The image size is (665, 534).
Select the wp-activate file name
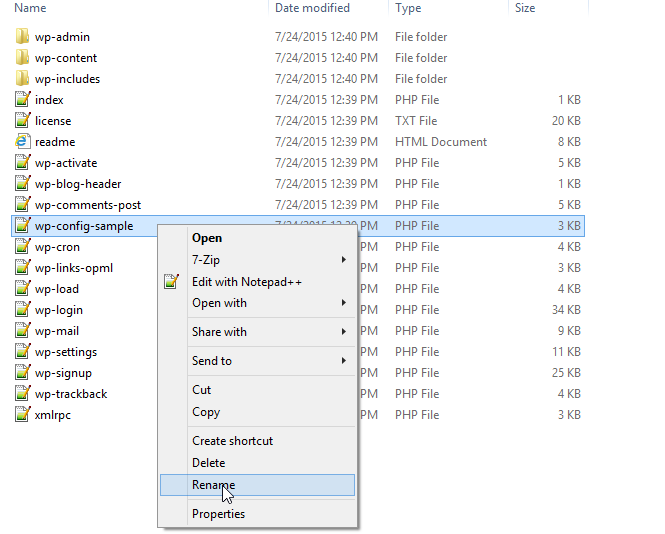pyautogui.click(x=66, y=163)
